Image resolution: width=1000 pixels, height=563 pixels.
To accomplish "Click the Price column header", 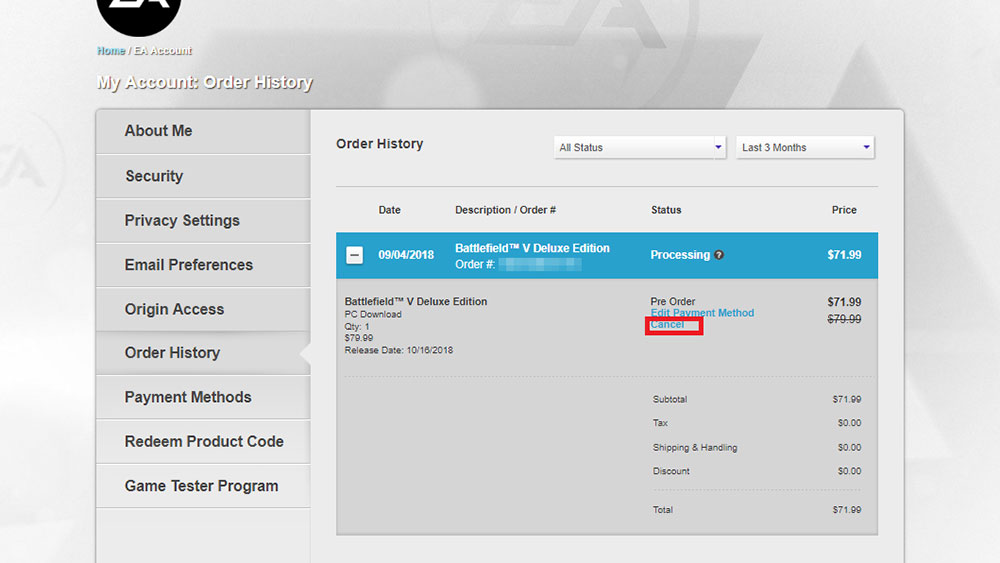I will click(x=844, y=210).
